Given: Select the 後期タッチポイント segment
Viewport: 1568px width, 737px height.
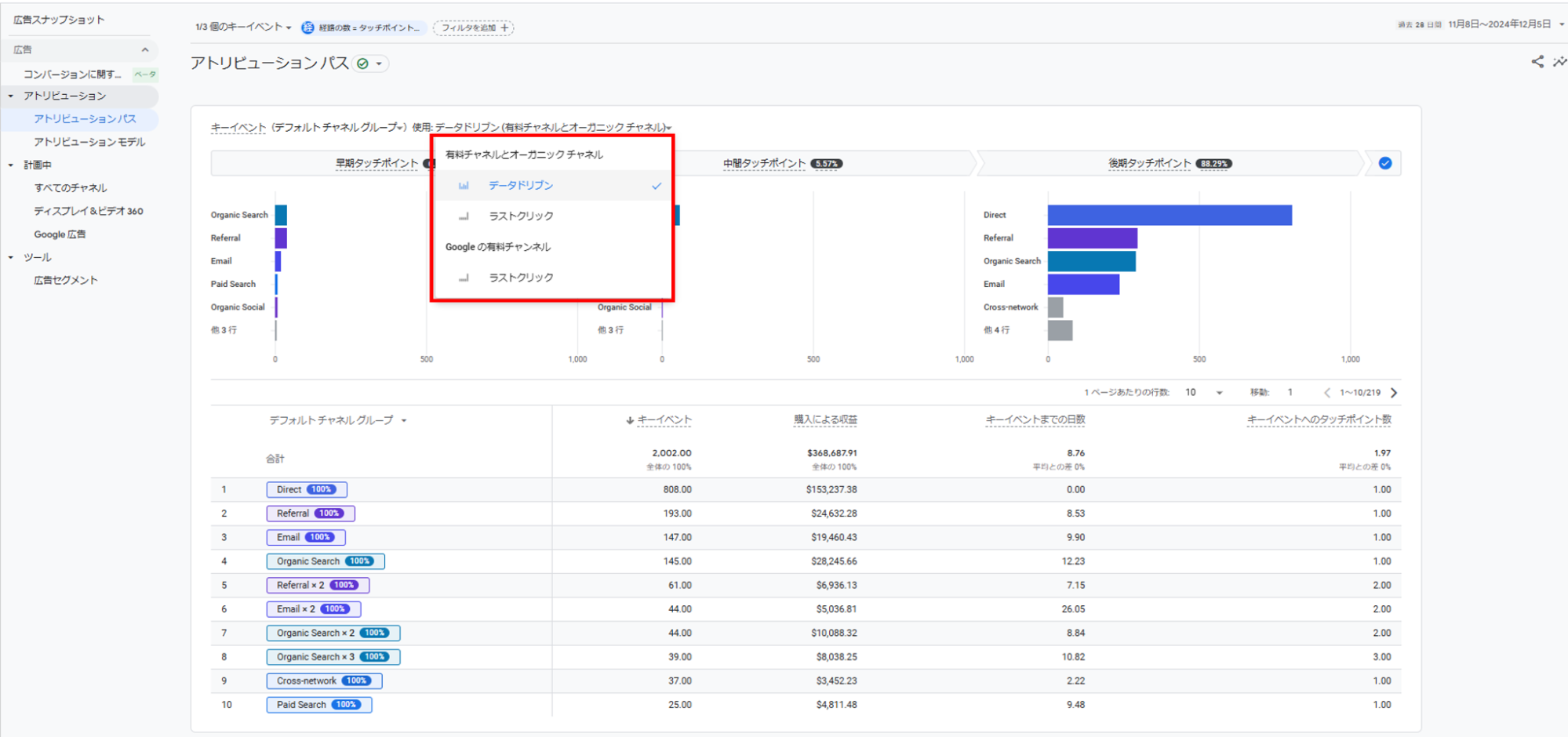Looking at the screenshot, I should click(x=1149, y=163).
